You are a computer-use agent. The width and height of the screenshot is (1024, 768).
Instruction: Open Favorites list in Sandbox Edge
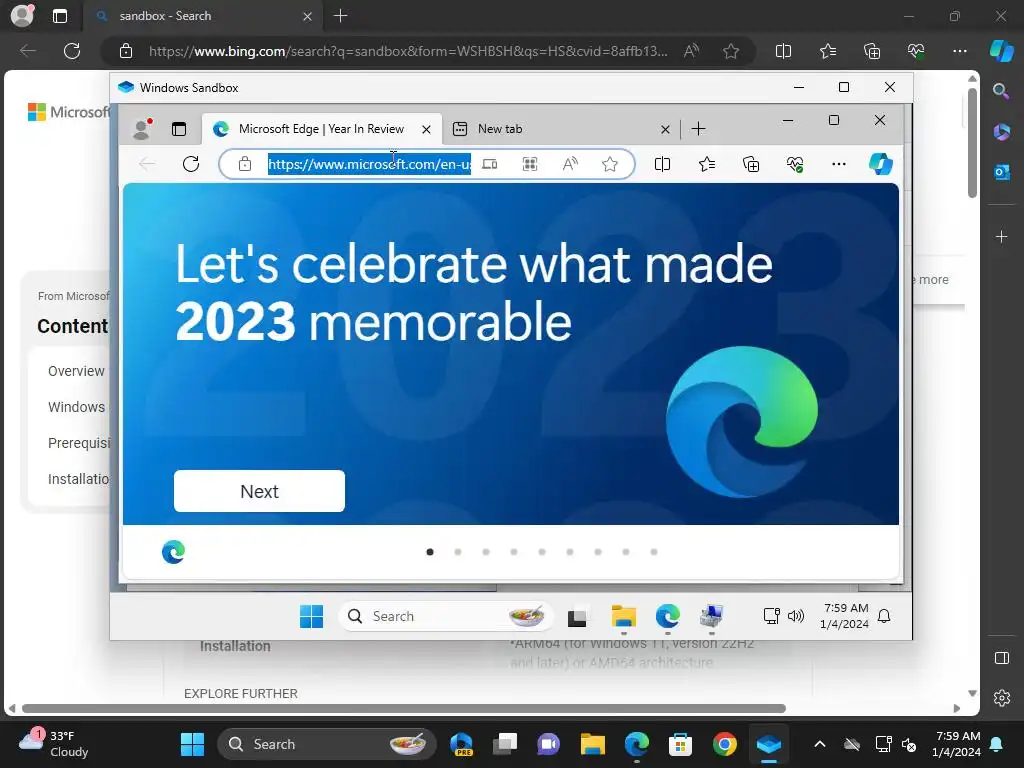pos(707,164)
